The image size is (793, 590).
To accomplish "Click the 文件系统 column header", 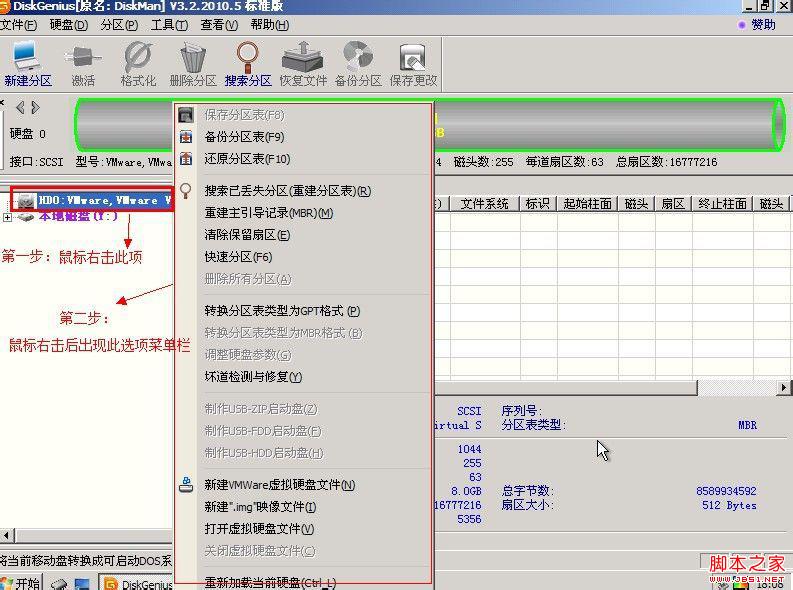I will [x=484, y=204].
